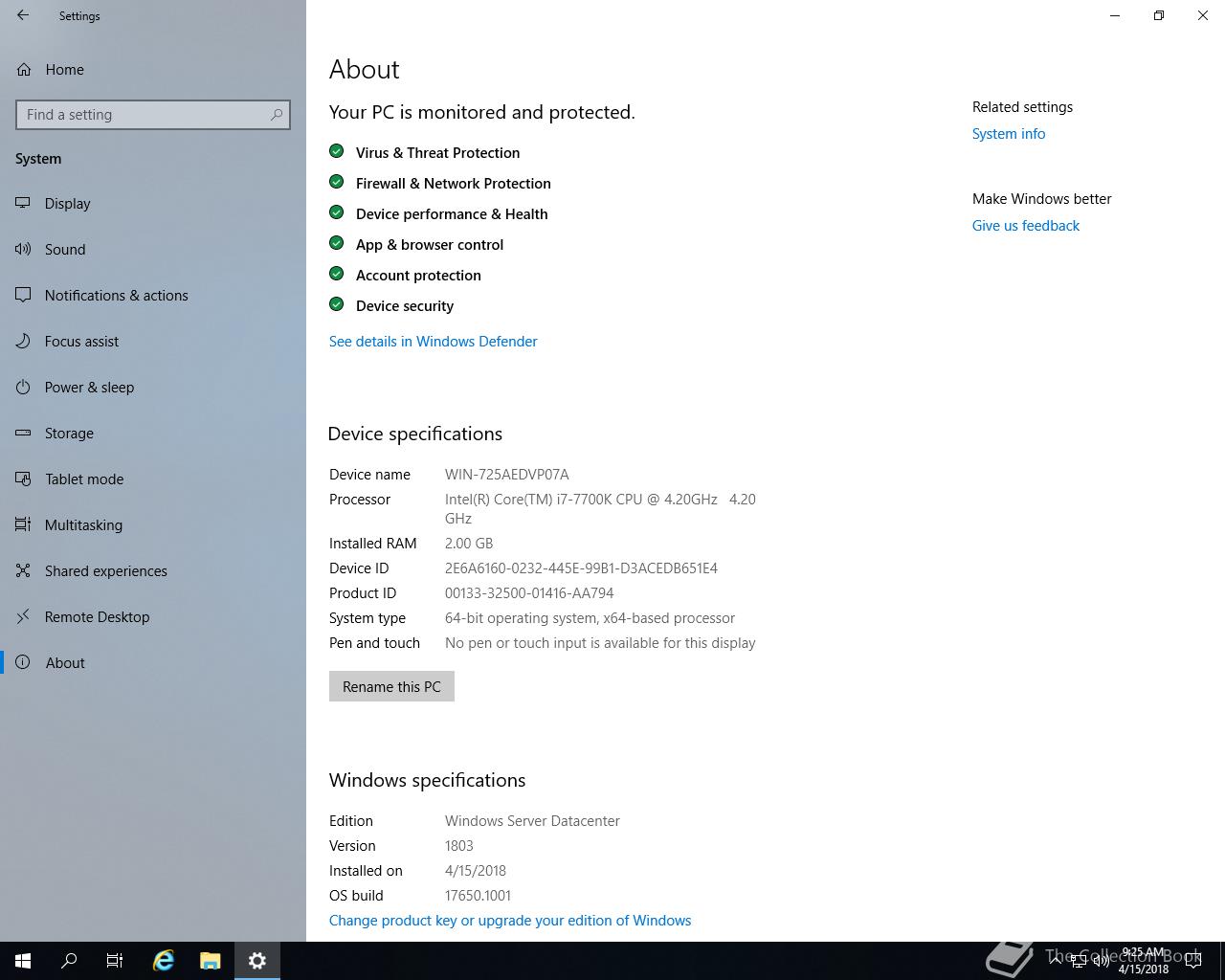This screenshot has width=1225, height=980.
Task: Open Shared experiences settings
Action: point(153,570)
